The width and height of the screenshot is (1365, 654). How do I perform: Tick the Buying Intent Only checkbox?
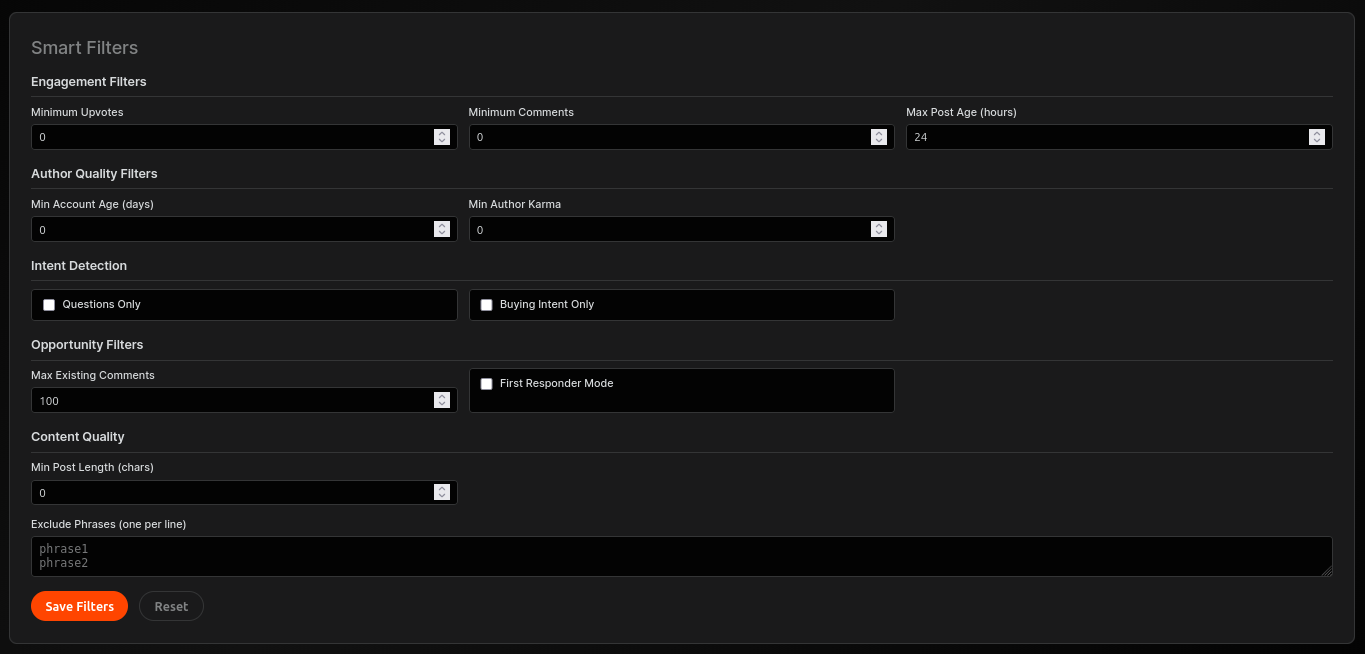pyautogui.click(x=487, y=305)
